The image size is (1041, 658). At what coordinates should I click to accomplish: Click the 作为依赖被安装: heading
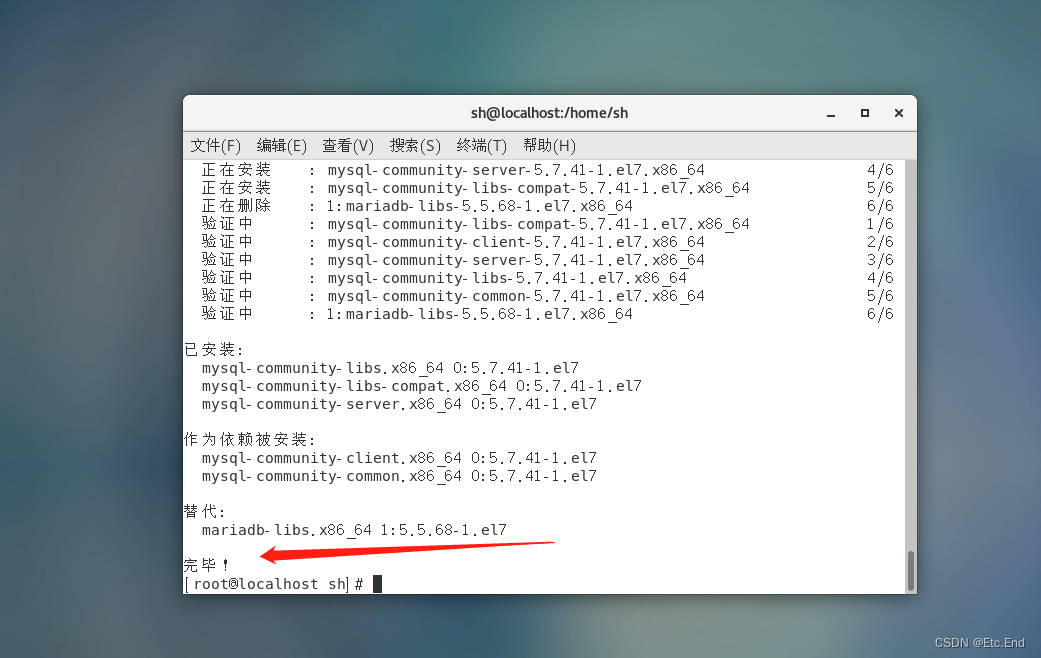click(250, 439)
